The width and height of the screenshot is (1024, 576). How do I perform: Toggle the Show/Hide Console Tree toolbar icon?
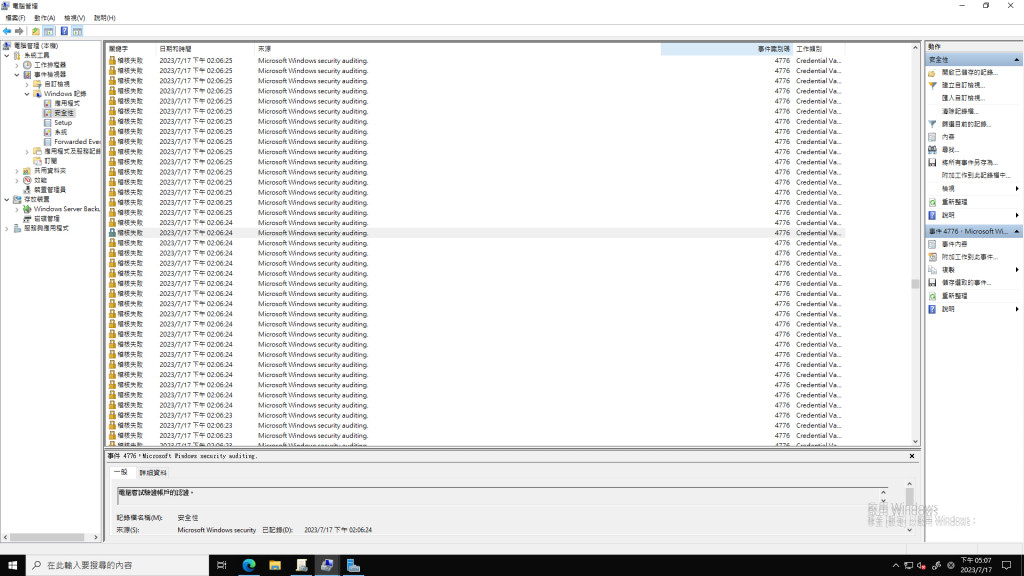tap(49, 31)
